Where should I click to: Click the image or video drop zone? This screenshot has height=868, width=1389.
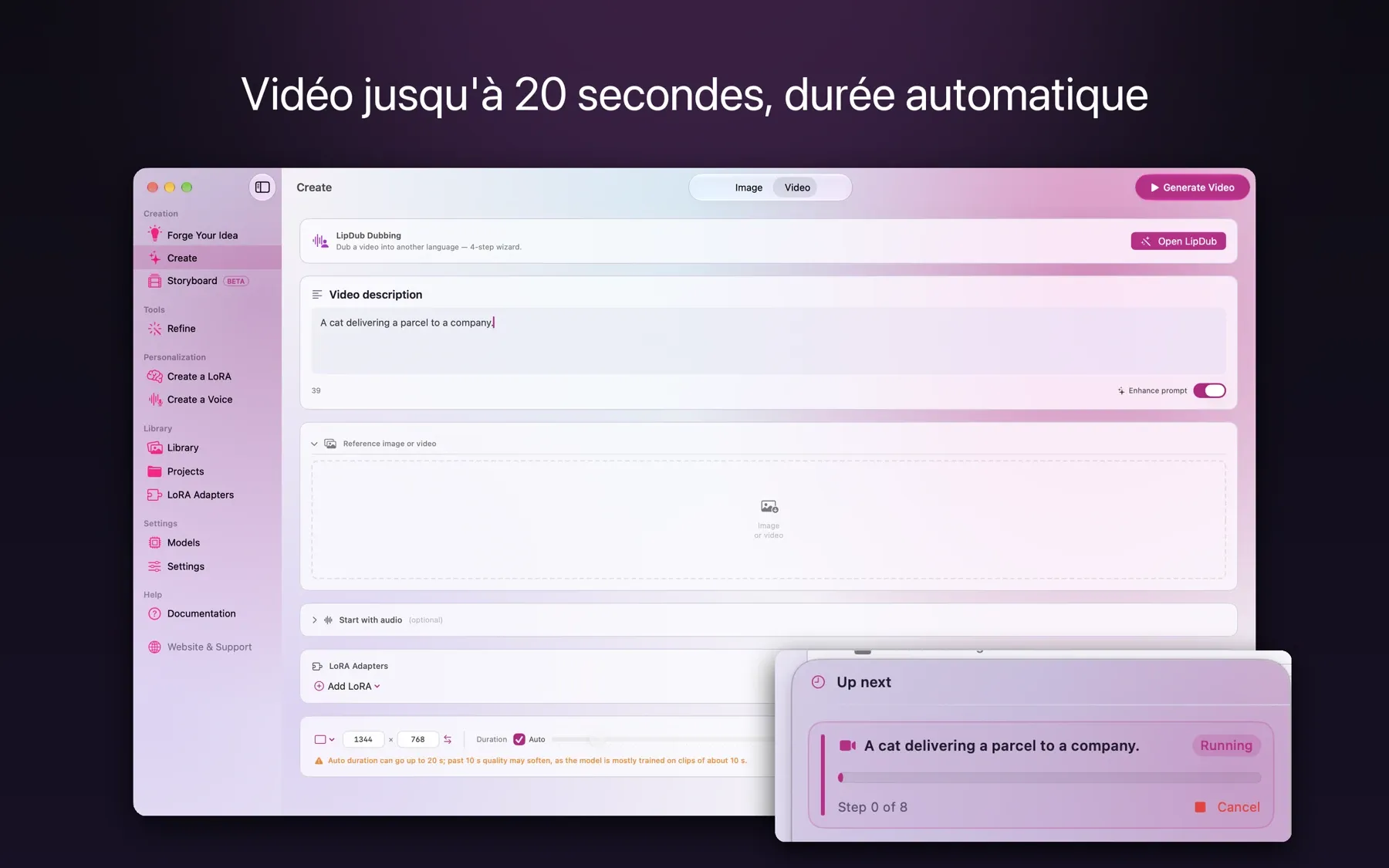pos(769,519)
